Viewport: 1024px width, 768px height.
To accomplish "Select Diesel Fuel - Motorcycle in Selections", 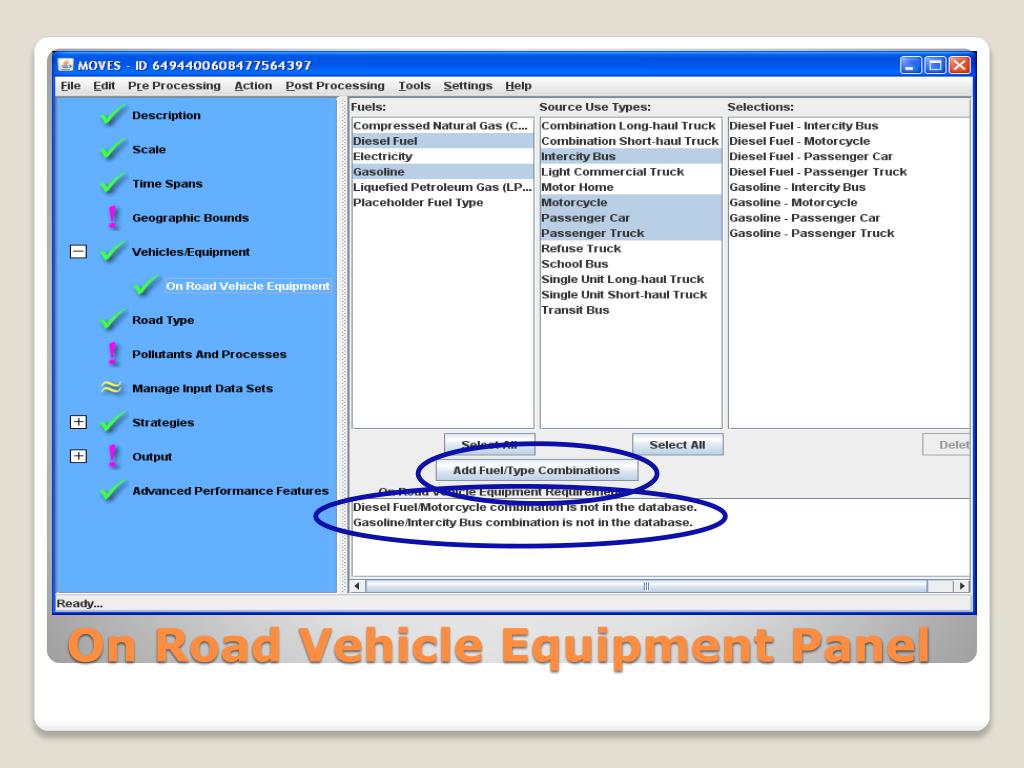I will click(x=849, y=141).
